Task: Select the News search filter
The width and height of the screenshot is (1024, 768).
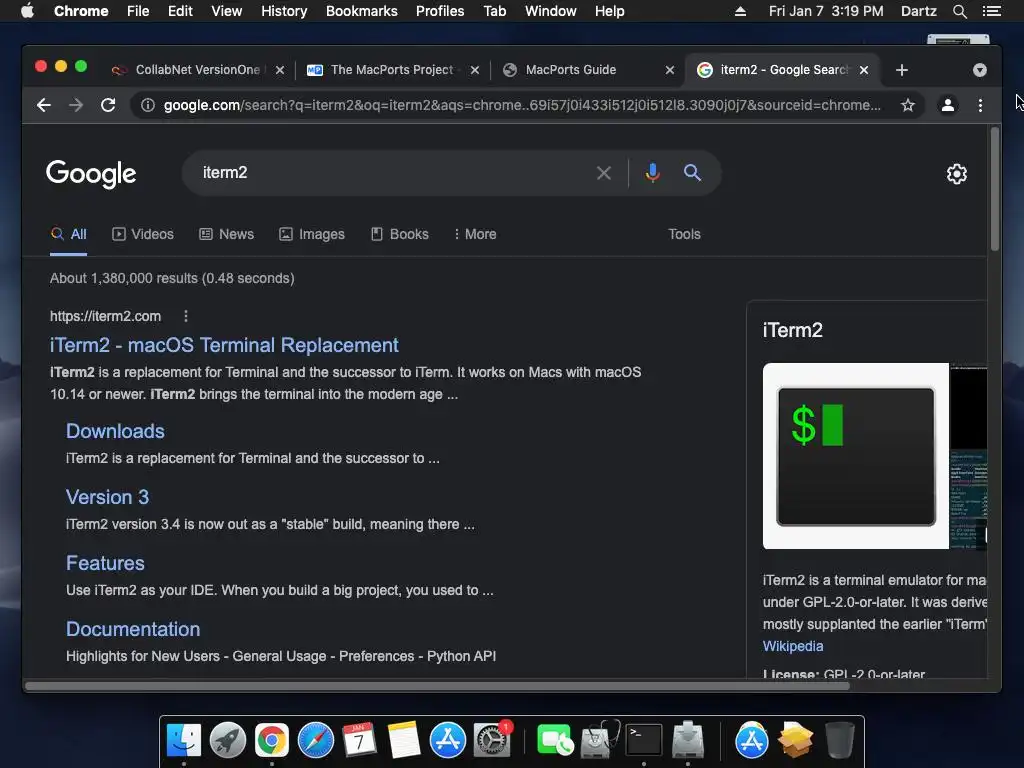Action: coord(226,234)
